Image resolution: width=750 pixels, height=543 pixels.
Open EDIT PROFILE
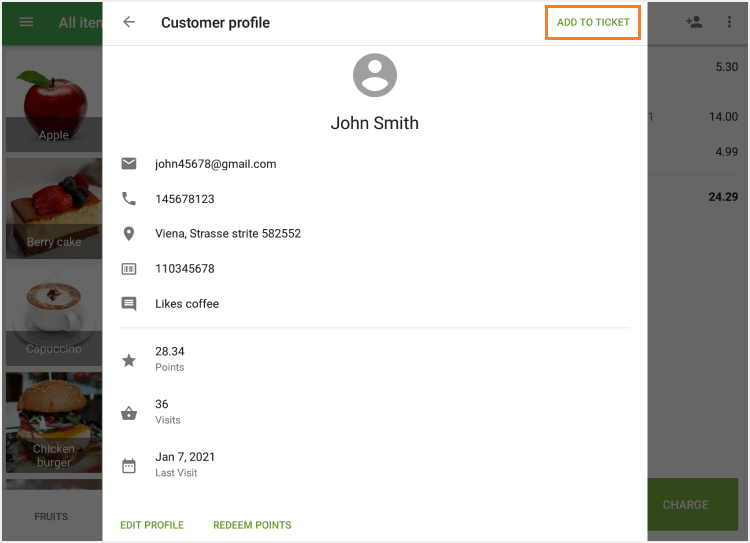tap(152, 525)
